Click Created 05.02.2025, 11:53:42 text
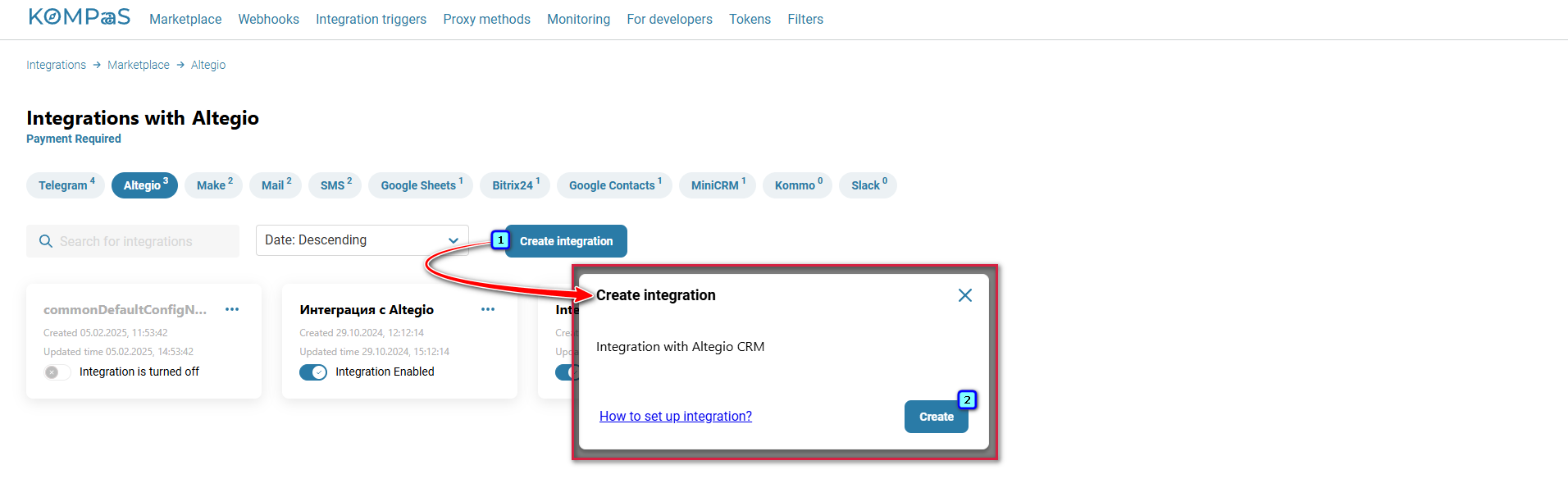Screen dimensions: 1568x488 pos(106,333)
